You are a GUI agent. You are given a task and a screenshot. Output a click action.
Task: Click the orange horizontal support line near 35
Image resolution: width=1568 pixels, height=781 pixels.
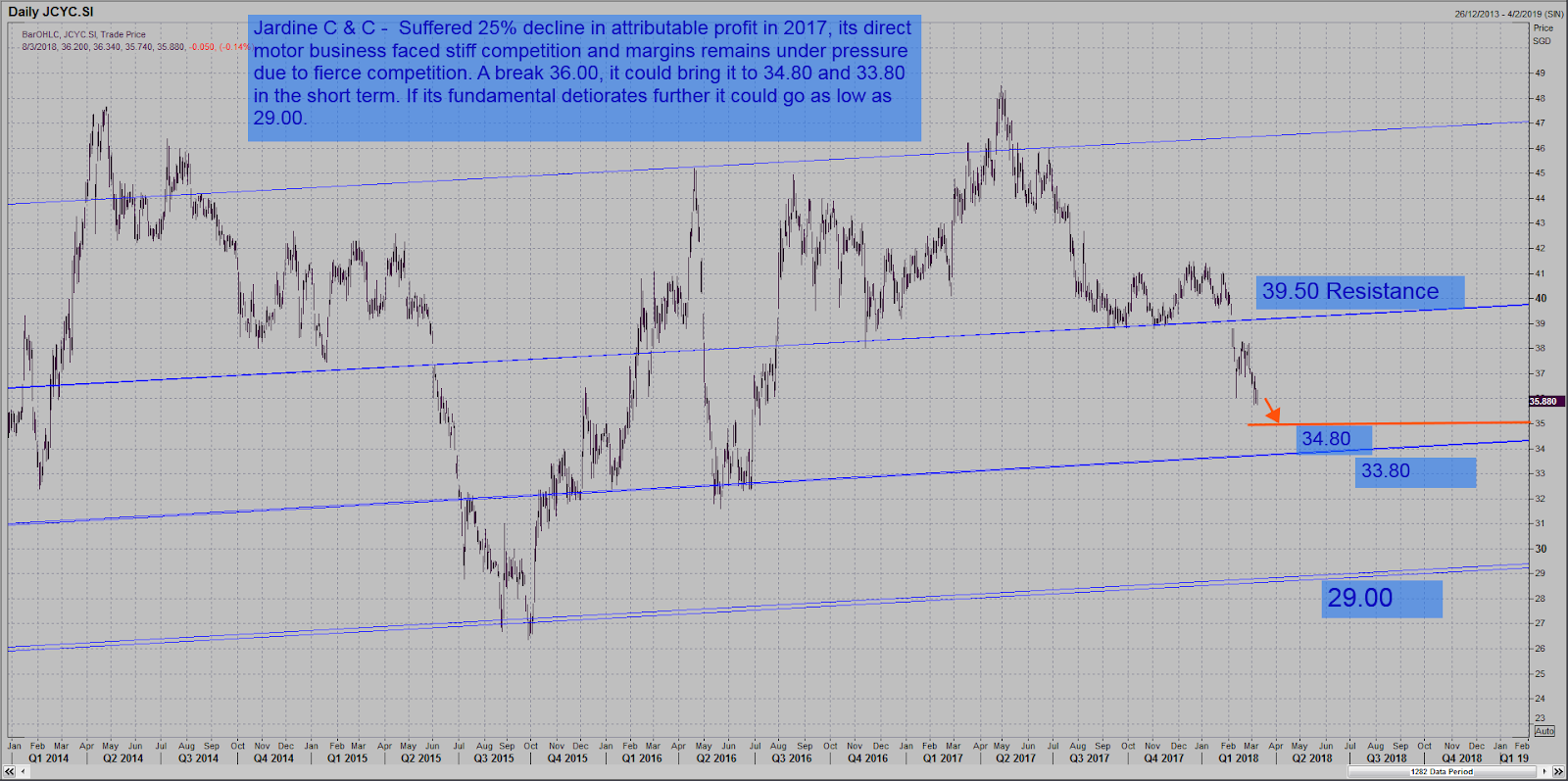[x=1388, y=423]
